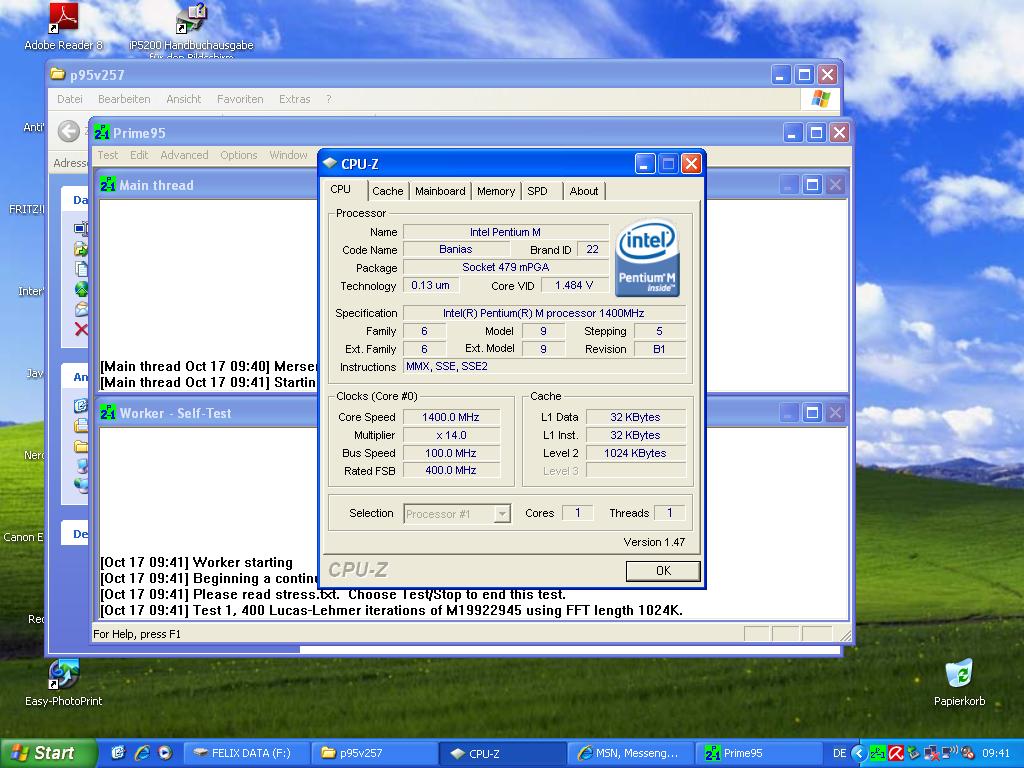
Task: Click OK in CPU-Z dialog
Action: click(663, 570)
